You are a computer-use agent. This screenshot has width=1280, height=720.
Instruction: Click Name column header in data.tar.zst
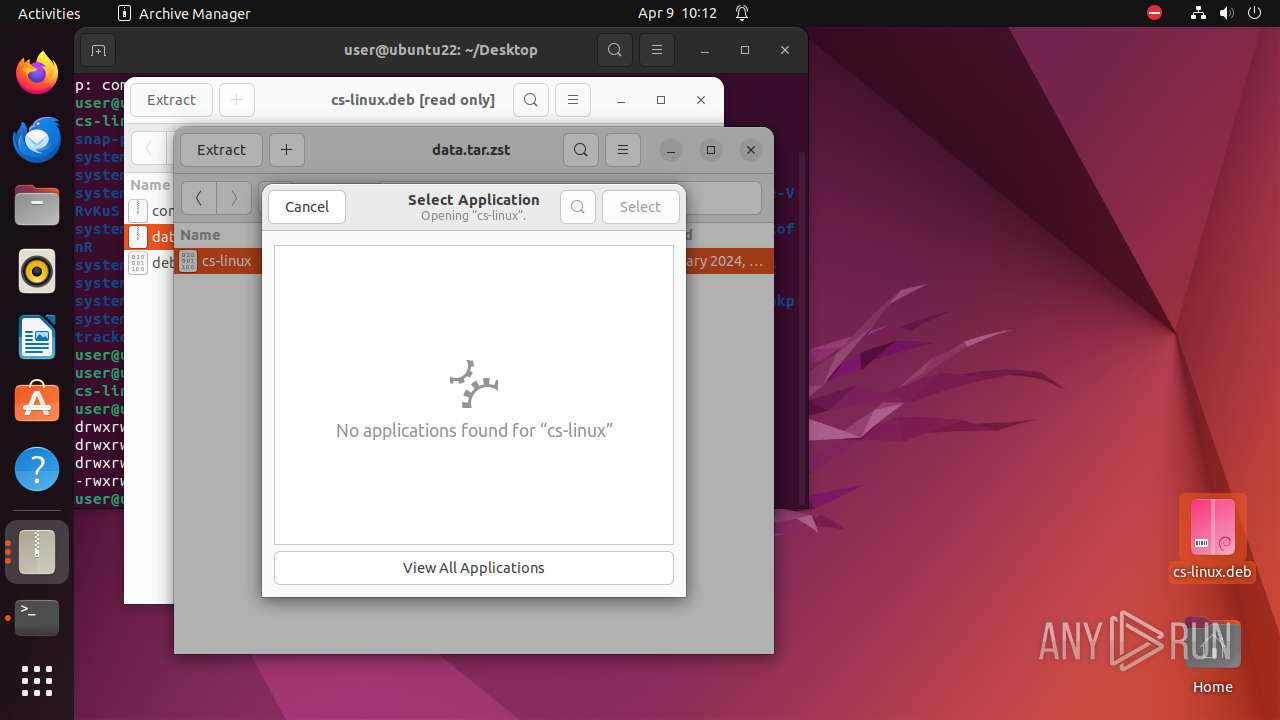click(200, 235)
